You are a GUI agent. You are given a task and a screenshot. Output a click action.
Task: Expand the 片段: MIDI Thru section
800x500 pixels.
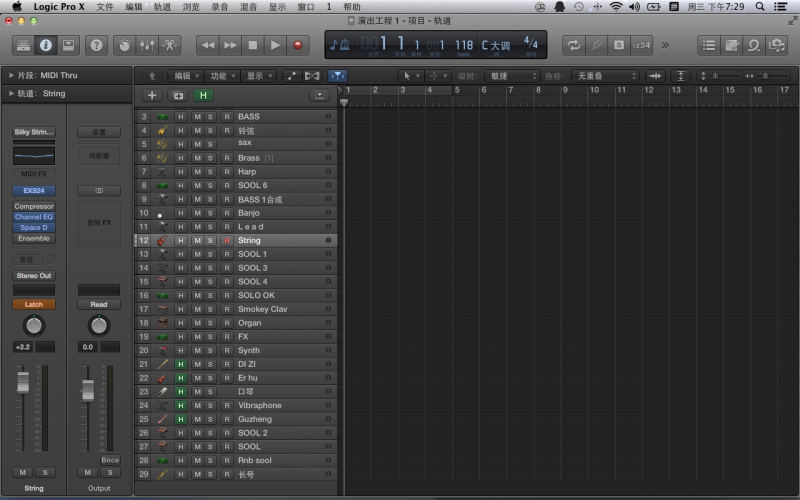coord(11,76)
